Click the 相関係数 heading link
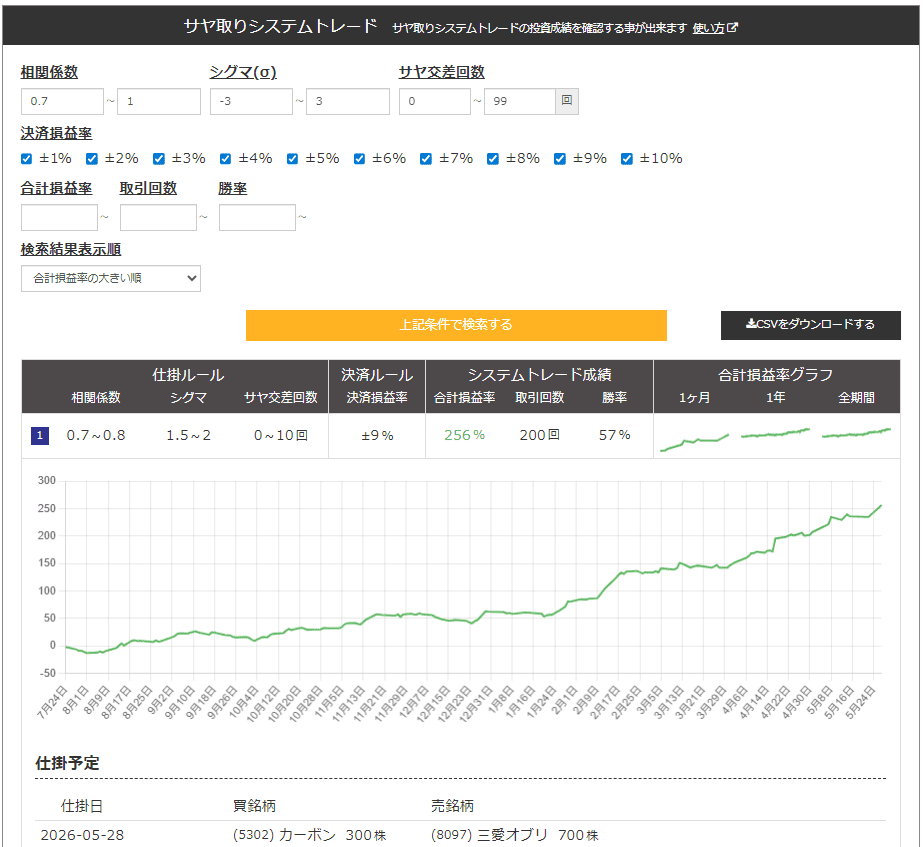This screenshot has width=923, height=847. point(49,72)
